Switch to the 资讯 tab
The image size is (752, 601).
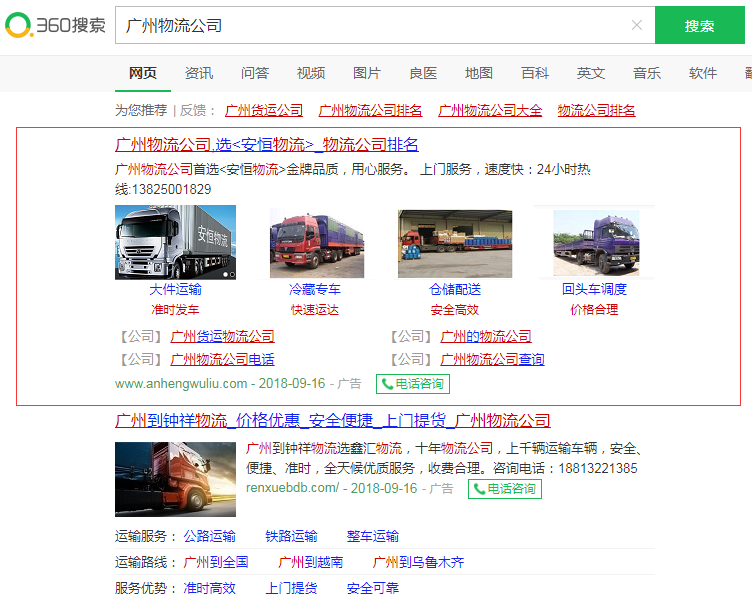(199, 73)
